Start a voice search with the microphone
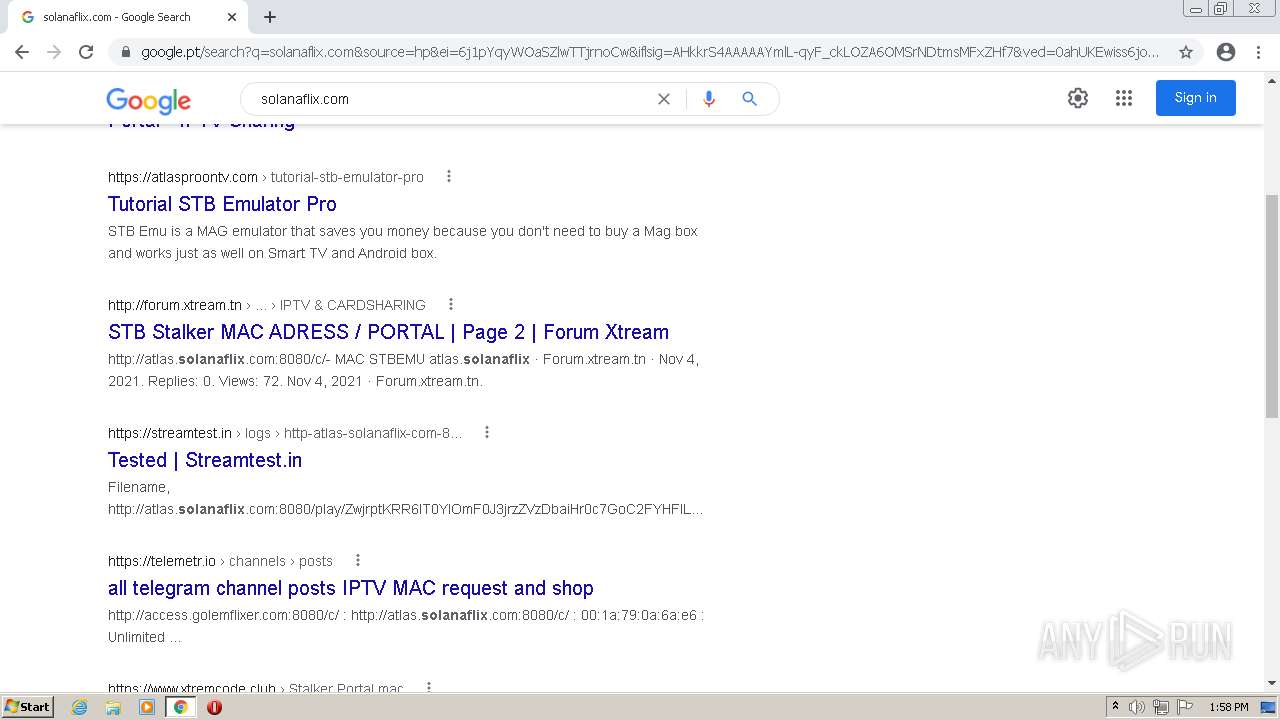The height and width of the screenshot is (720, 1280). pos(709,99)
